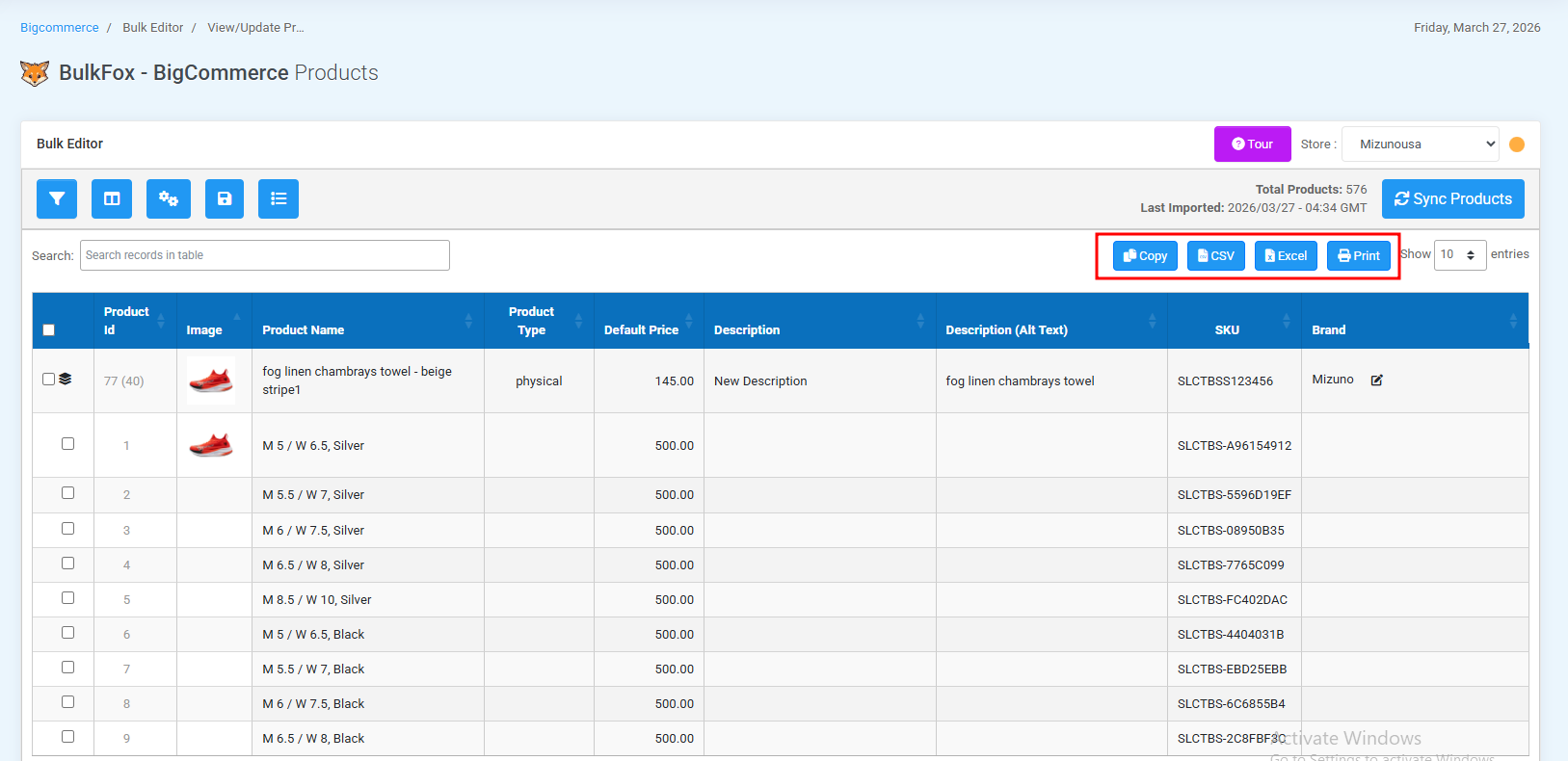Check the row M 6 / W 7.5, Silver
Image resolution: width=1568 pixels, height=761 pixels.
tap(67, 528)
